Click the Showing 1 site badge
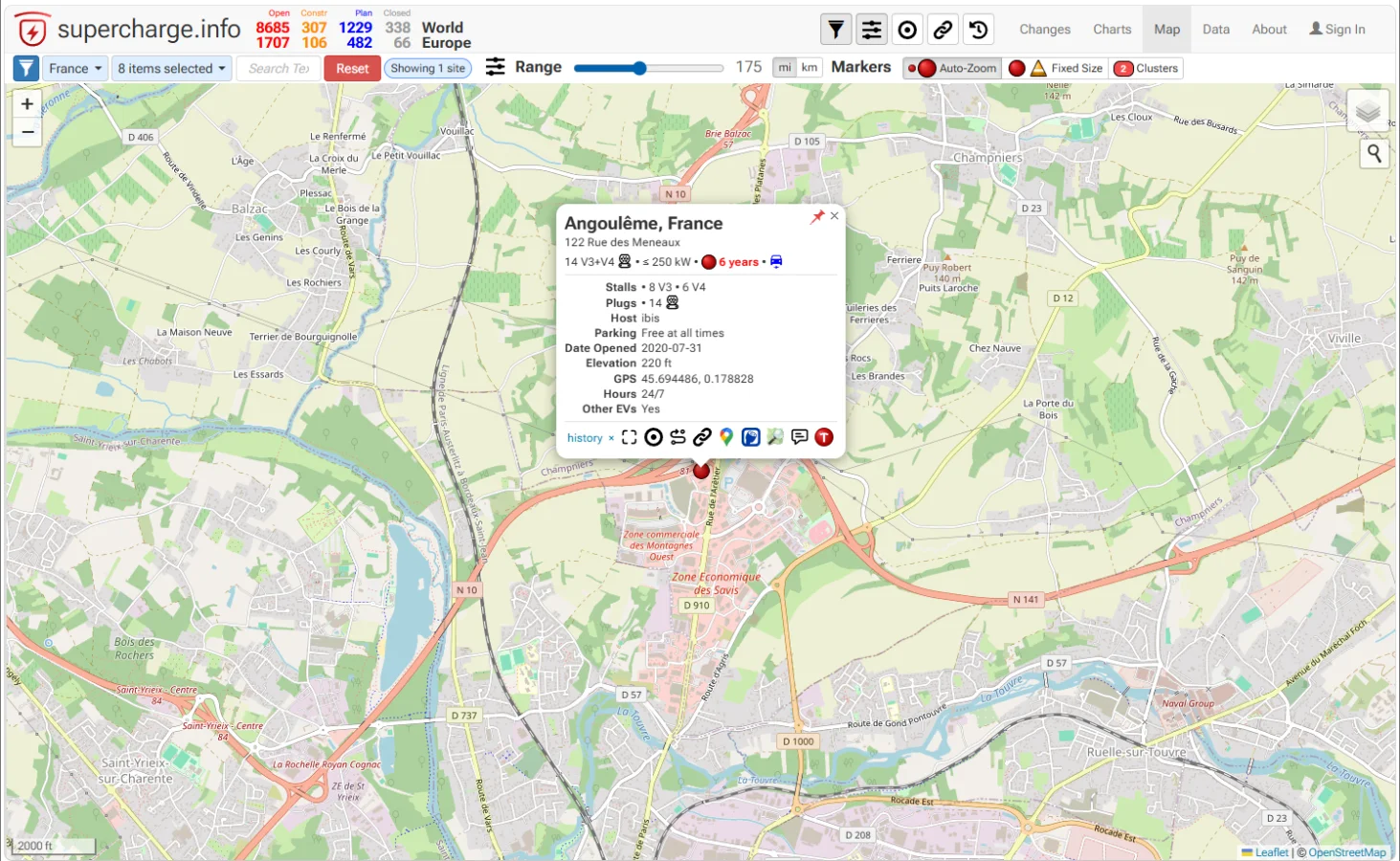The width and height of the screenshot is (1400, 861). pos(428,68)
